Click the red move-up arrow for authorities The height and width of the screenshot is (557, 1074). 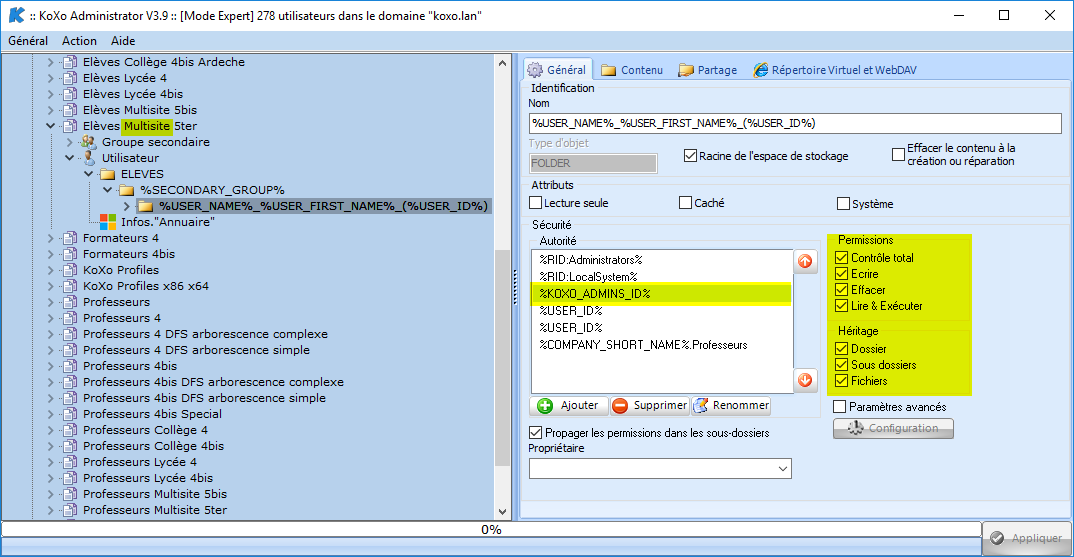[805, 261]
